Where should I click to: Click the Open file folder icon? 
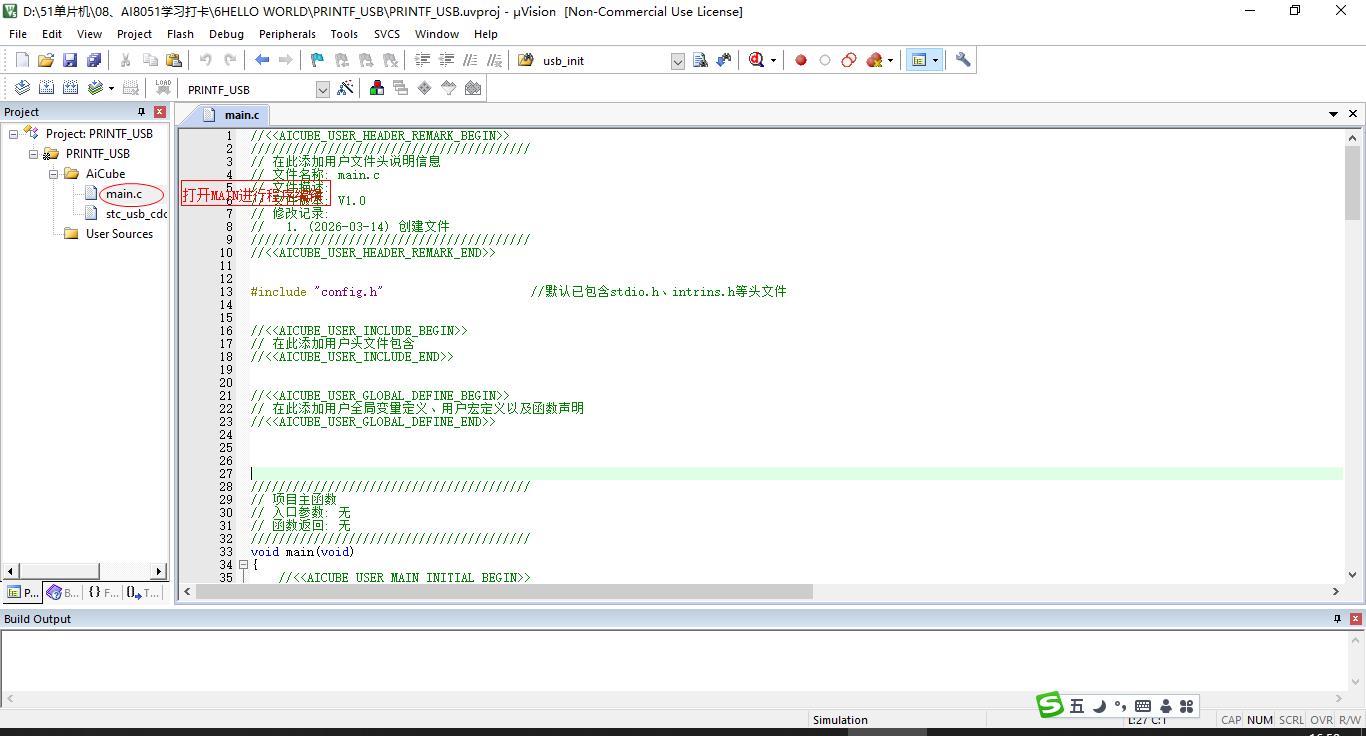coord(46,60)
